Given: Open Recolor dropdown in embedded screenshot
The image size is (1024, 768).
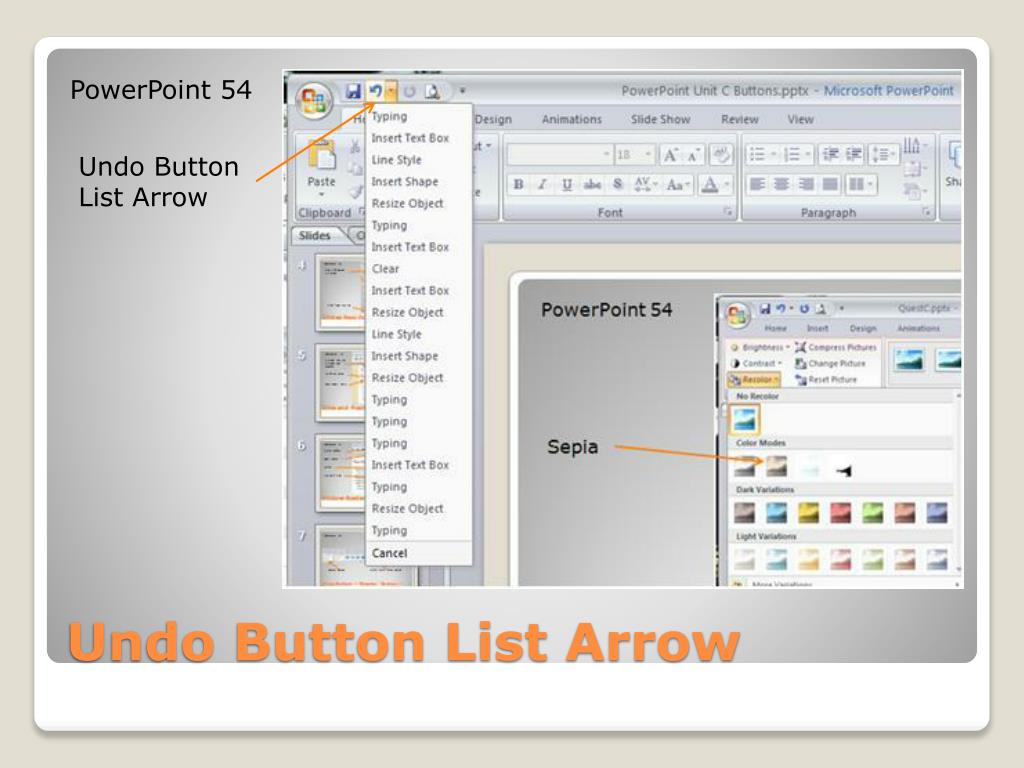Looking at the screenshot, I should (754, 379).
